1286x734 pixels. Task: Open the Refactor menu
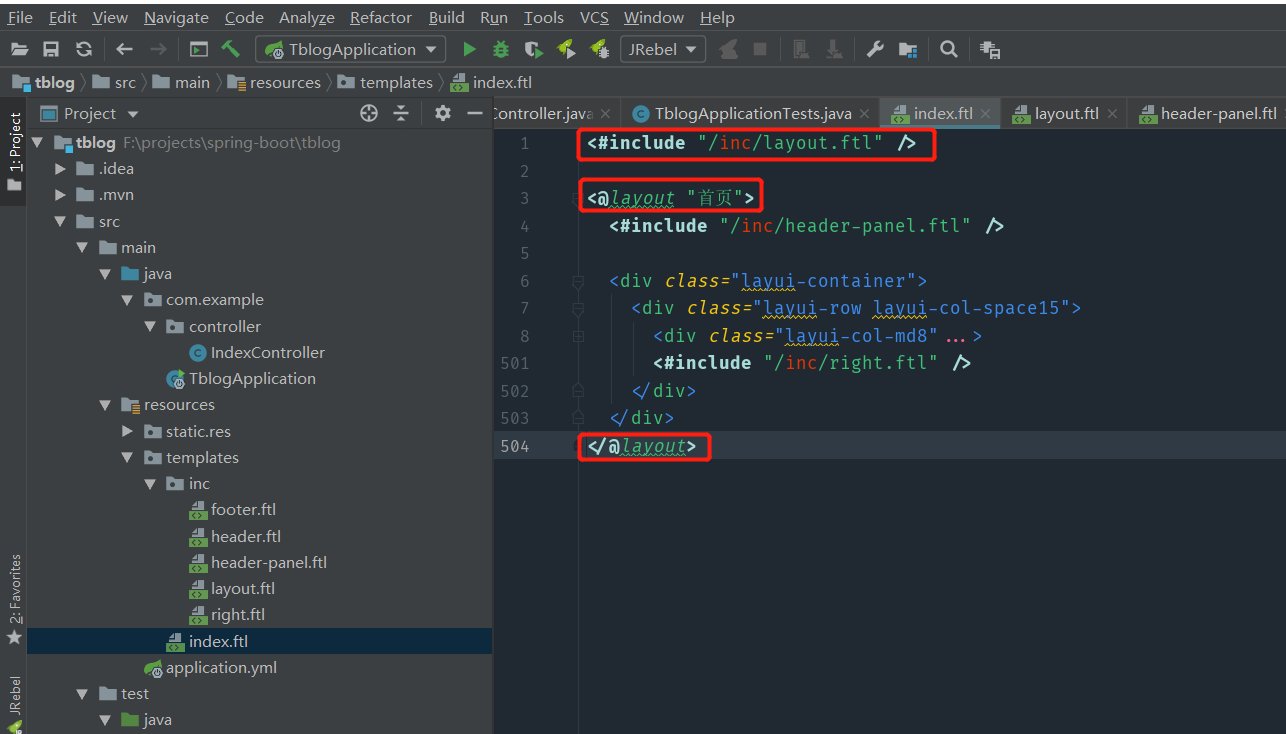(x=381, y=17)
